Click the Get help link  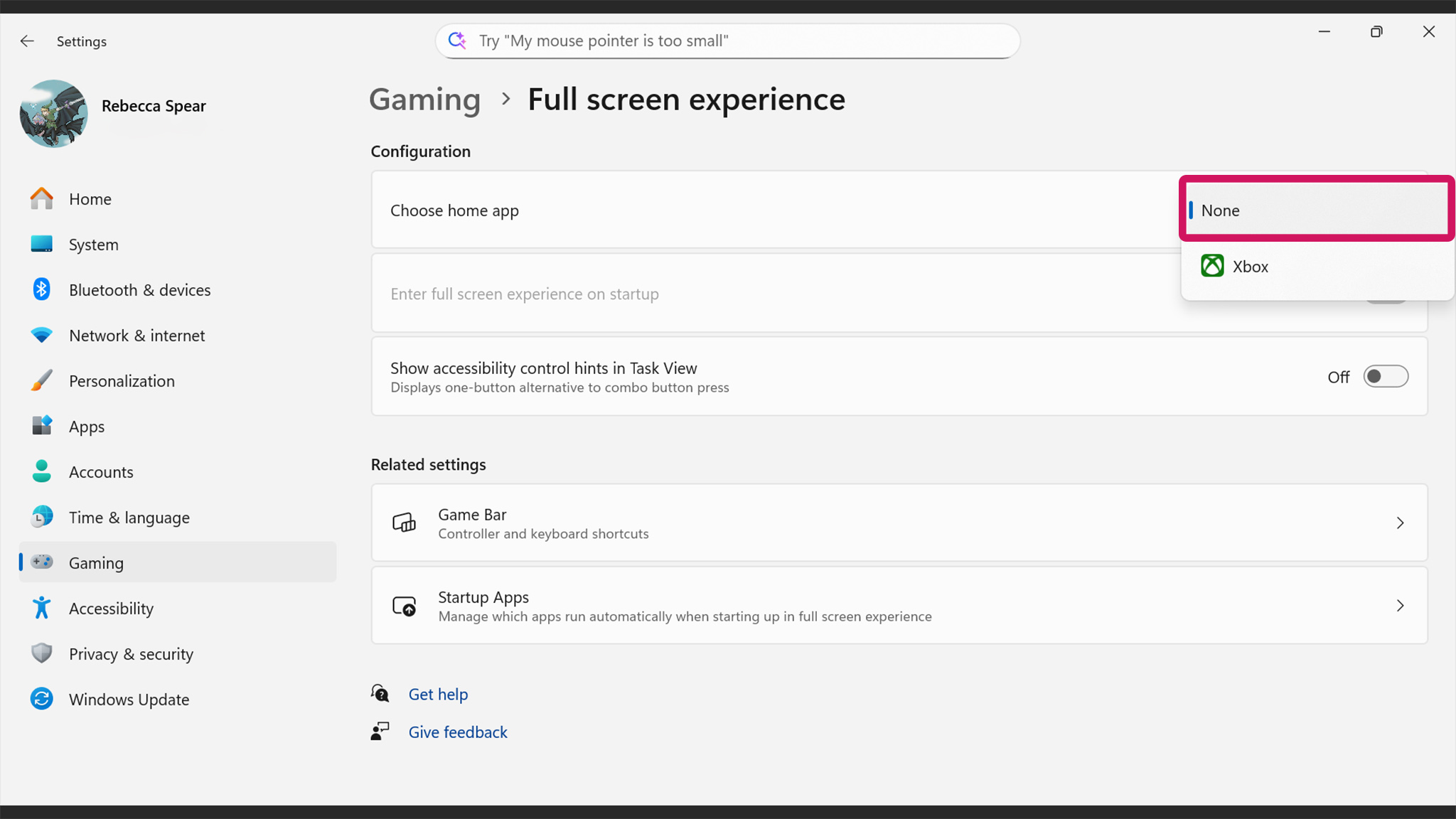coord(438,694)
